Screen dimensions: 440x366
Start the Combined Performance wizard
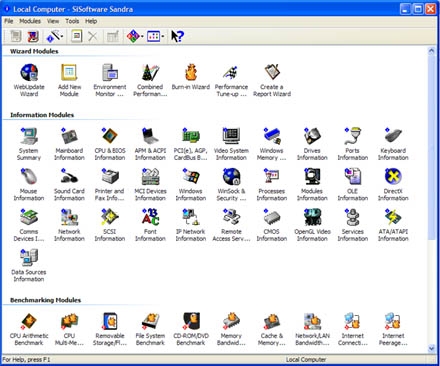point(150,80)
